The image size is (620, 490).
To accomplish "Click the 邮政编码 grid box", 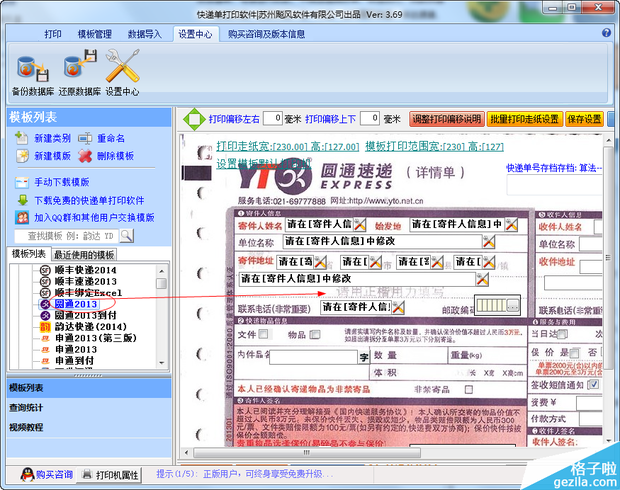I will pyautogui.click(x=497, y=305).
